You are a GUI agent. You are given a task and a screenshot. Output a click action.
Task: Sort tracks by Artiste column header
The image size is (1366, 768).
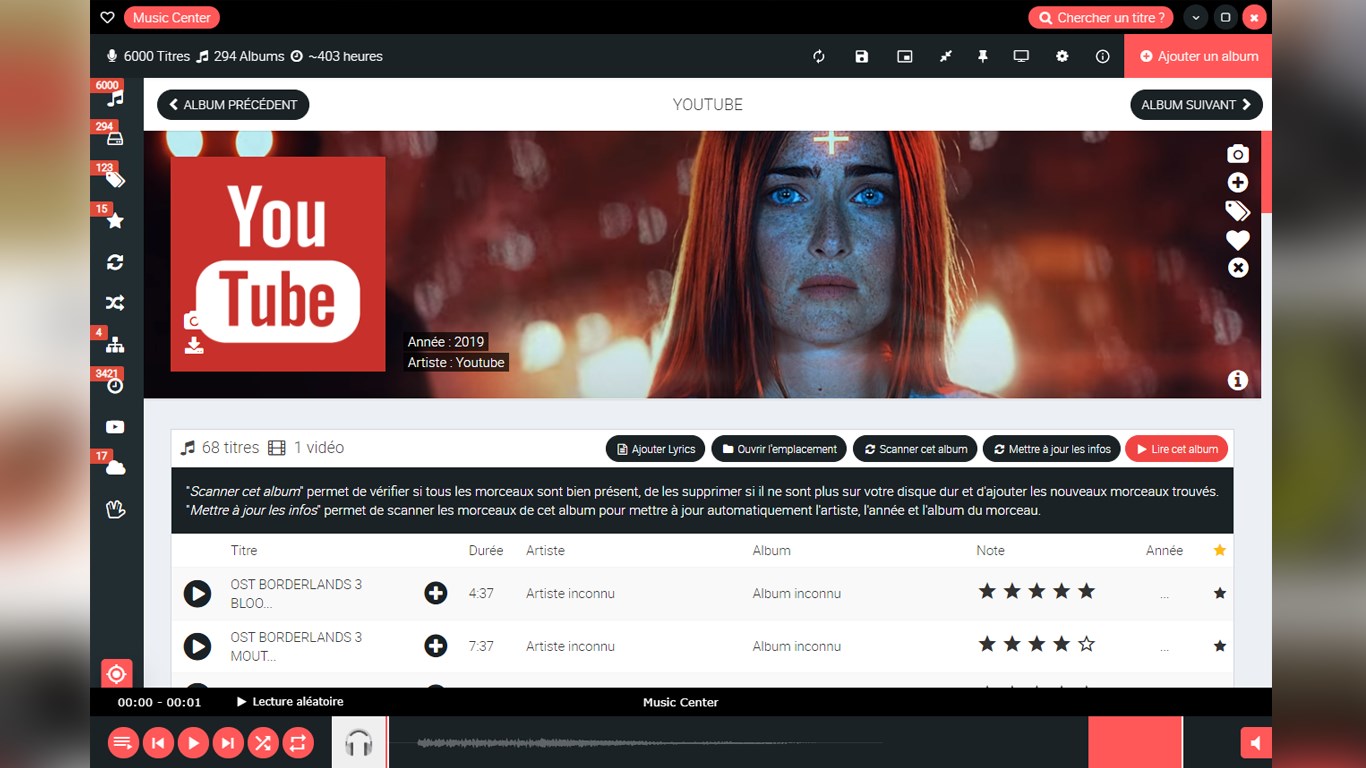(x=546, y=551)
